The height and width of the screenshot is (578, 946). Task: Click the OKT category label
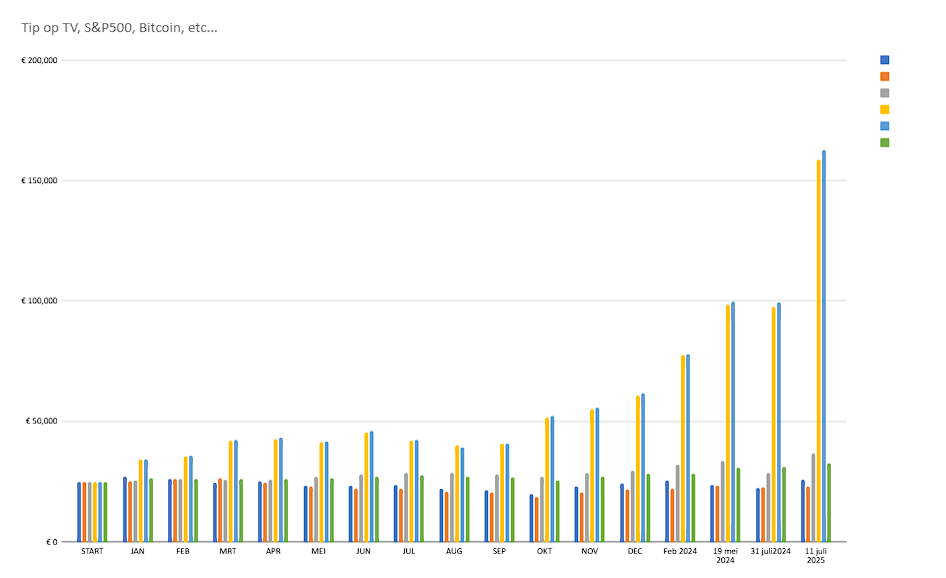point(544,551)
